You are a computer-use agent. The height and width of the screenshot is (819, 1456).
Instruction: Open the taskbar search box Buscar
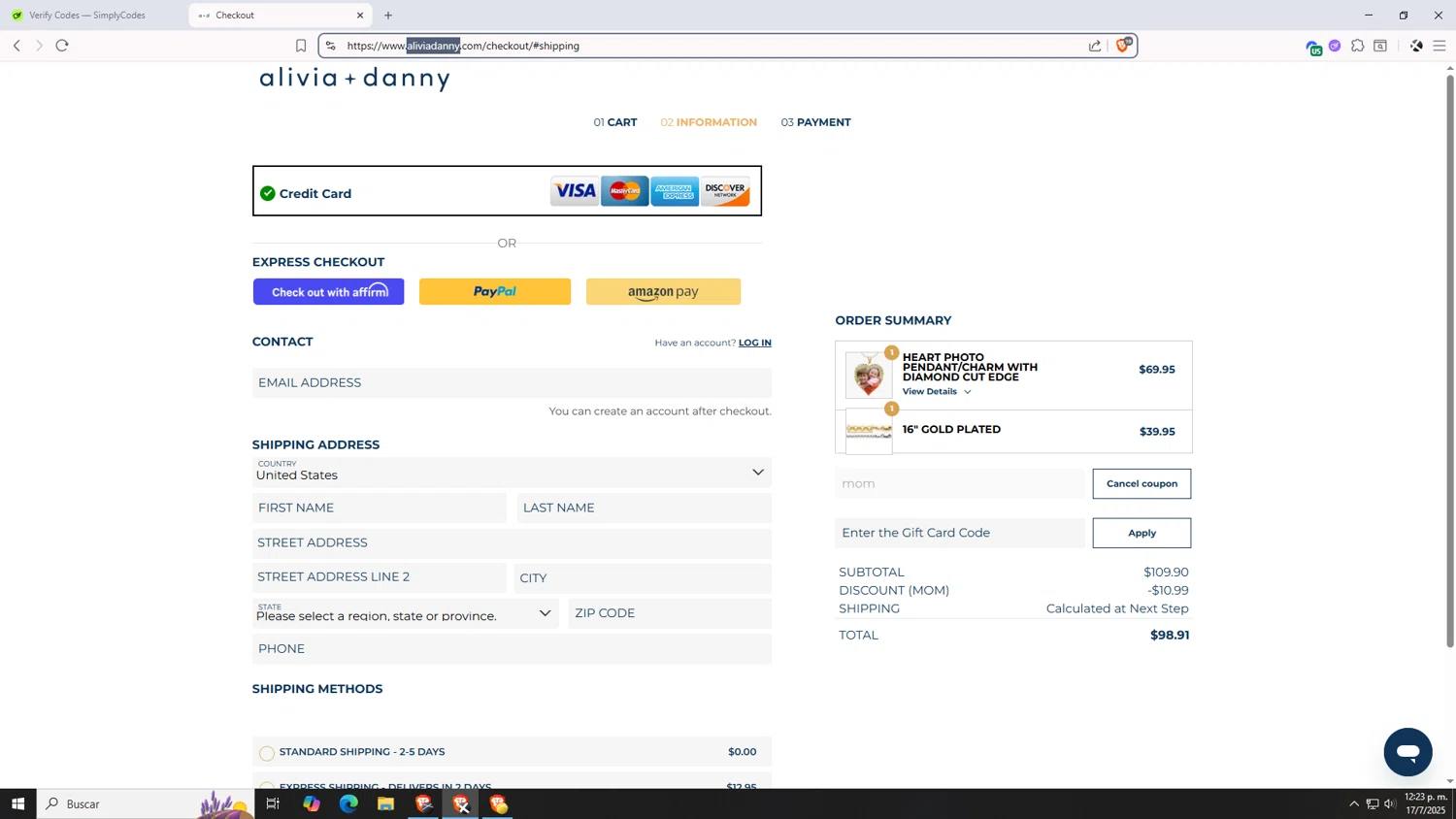[146, 803]
